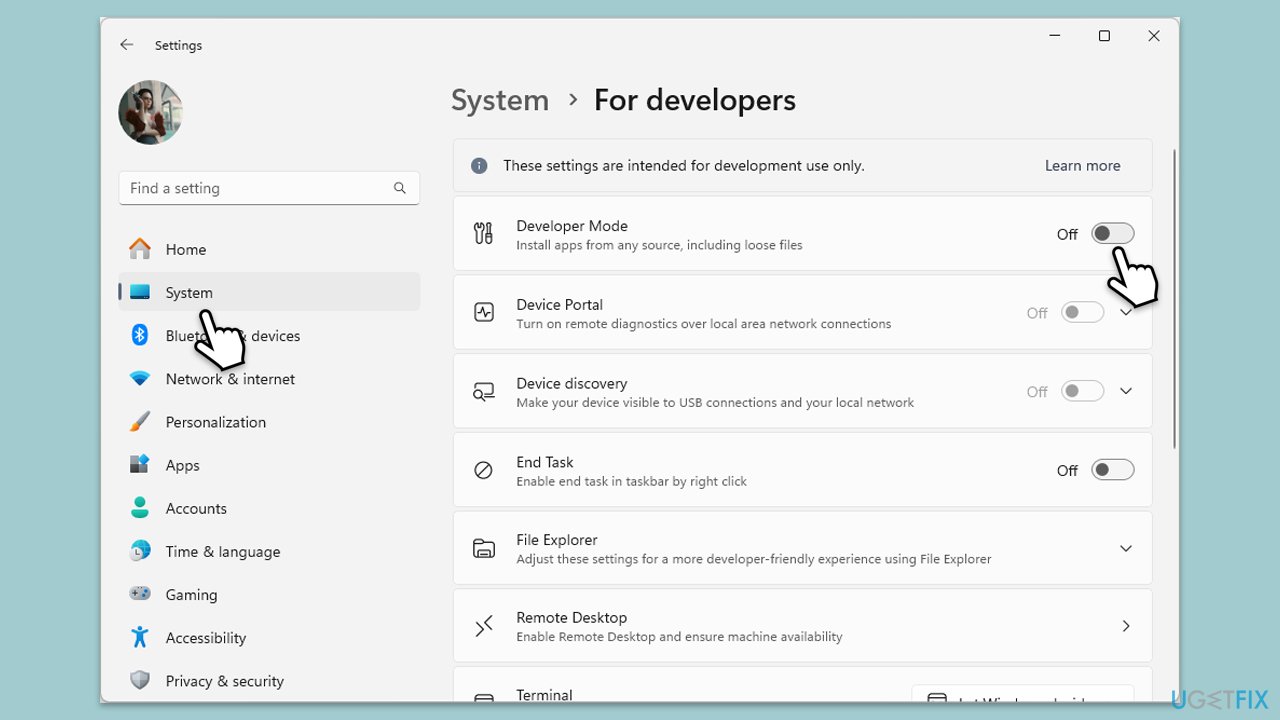Maximize the Settings window
Image resolution: width=1280 pixels, height=720 pixels.
1104,36
